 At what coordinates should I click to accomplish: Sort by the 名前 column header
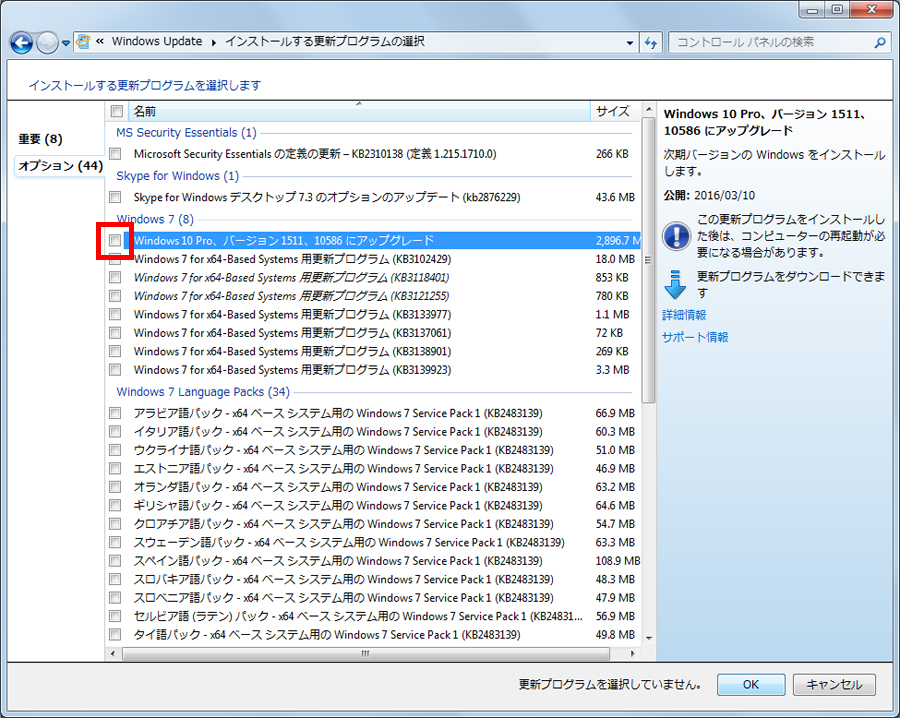[359, 111]
